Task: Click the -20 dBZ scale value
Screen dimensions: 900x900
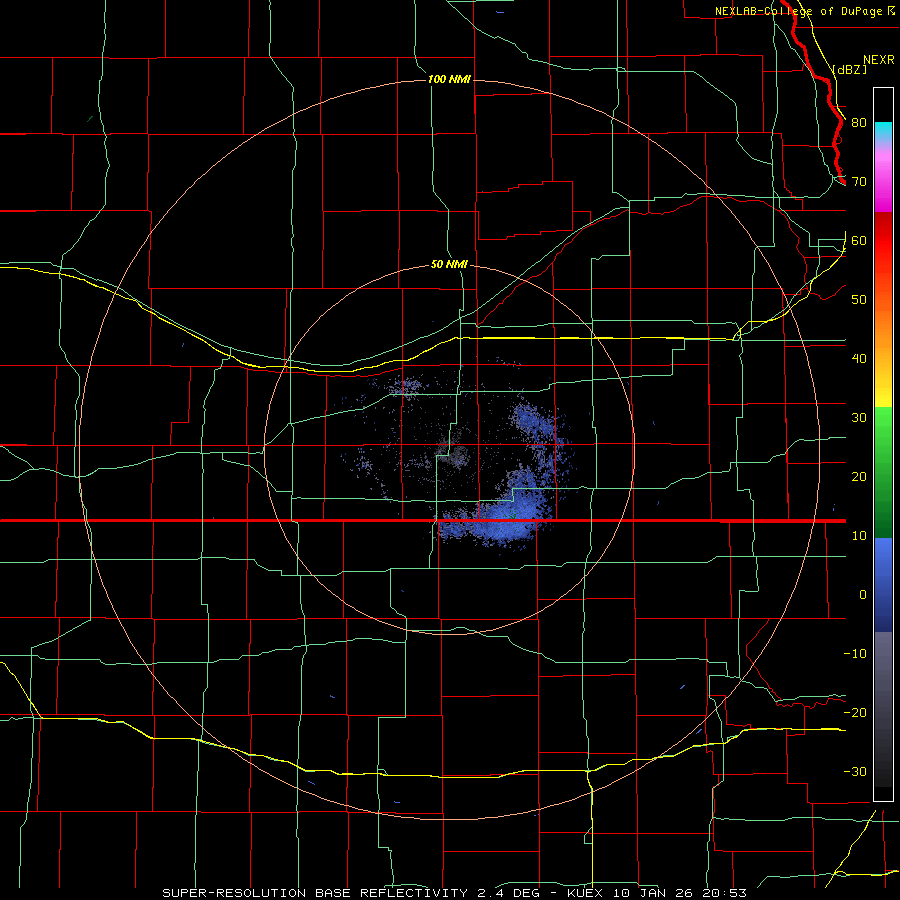Action: click(x=855, y=713)
